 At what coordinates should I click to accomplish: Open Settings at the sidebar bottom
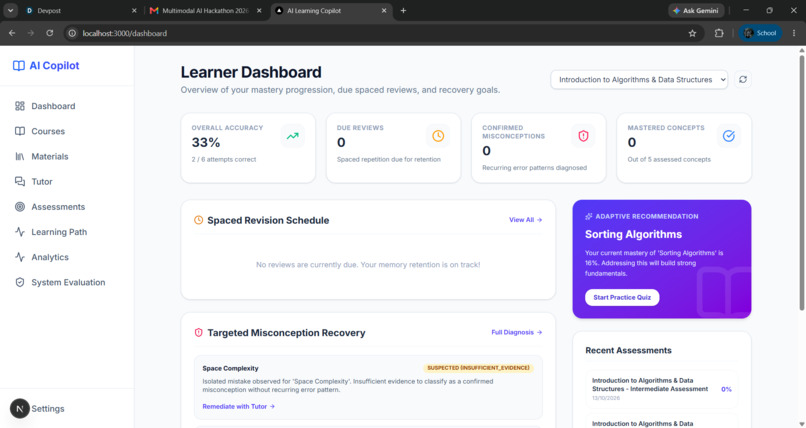coord(48,408)
